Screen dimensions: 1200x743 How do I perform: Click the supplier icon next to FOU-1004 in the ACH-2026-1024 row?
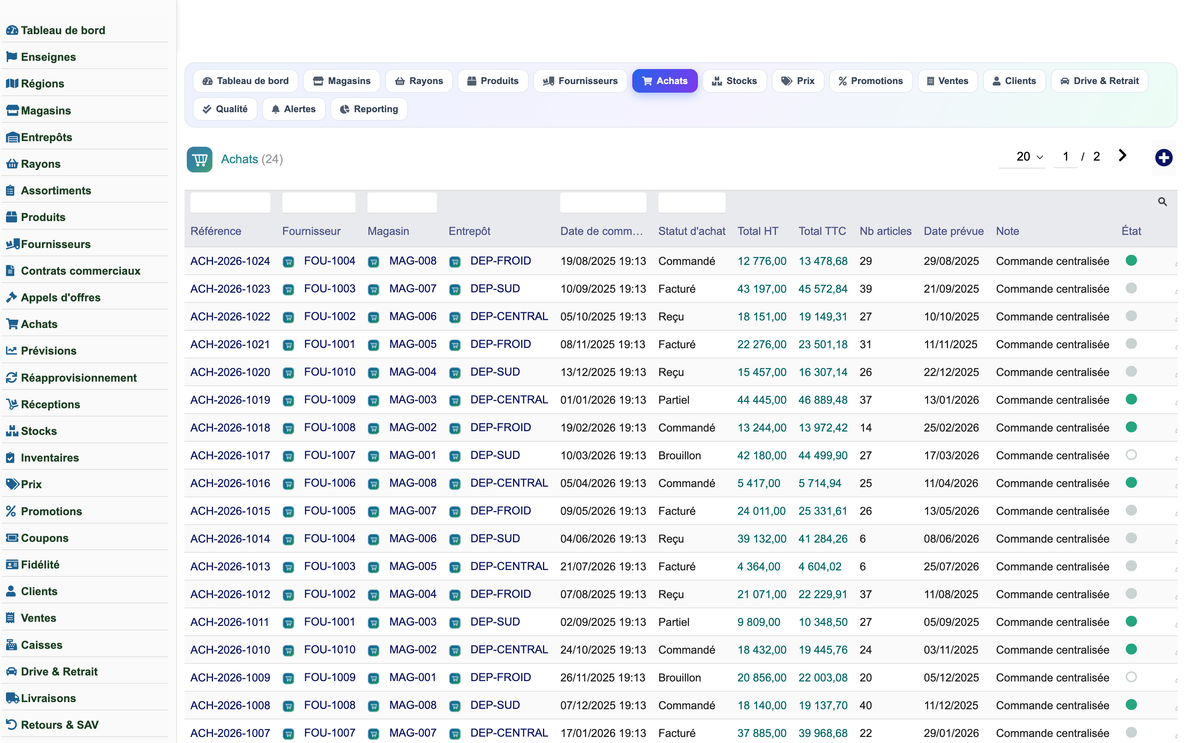288,262
